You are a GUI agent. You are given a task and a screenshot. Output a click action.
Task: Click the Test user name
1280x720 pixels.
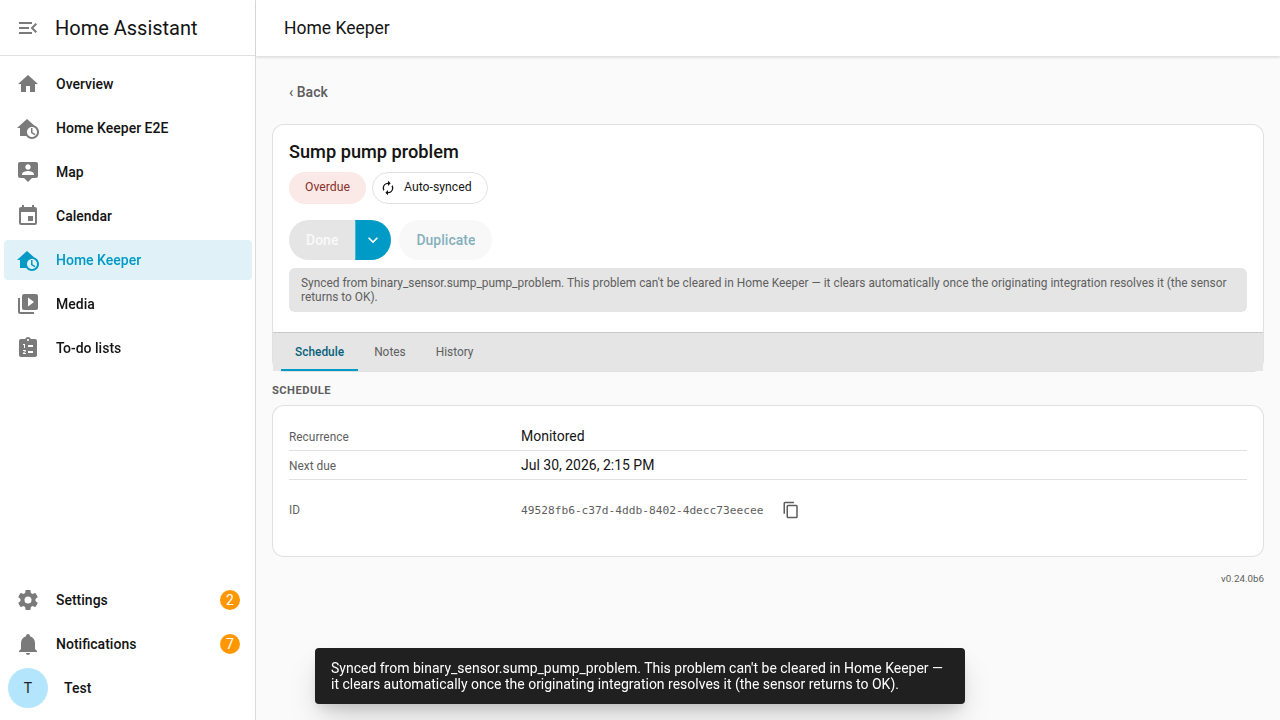(x=78, y=688)
